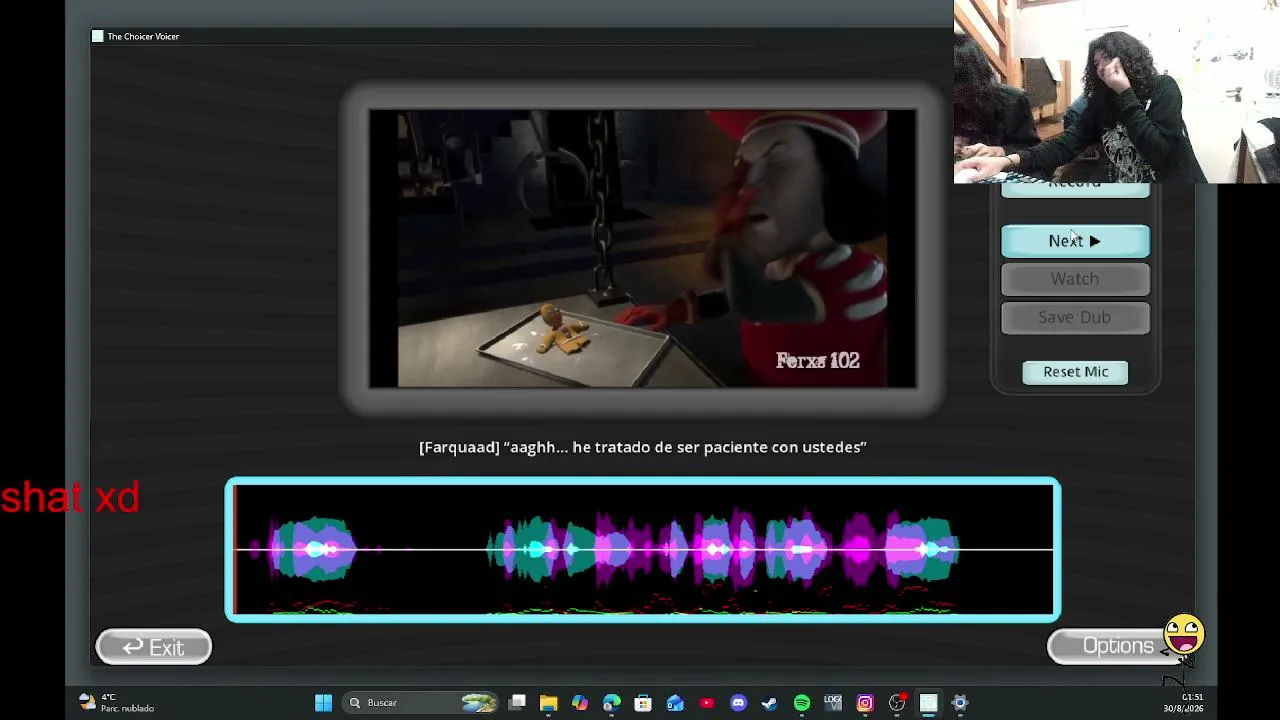Image resolution: width=1280 pixels, height=720 pixels.
Task: Click the greyed-out Watch button
Action: [1075, 279]
